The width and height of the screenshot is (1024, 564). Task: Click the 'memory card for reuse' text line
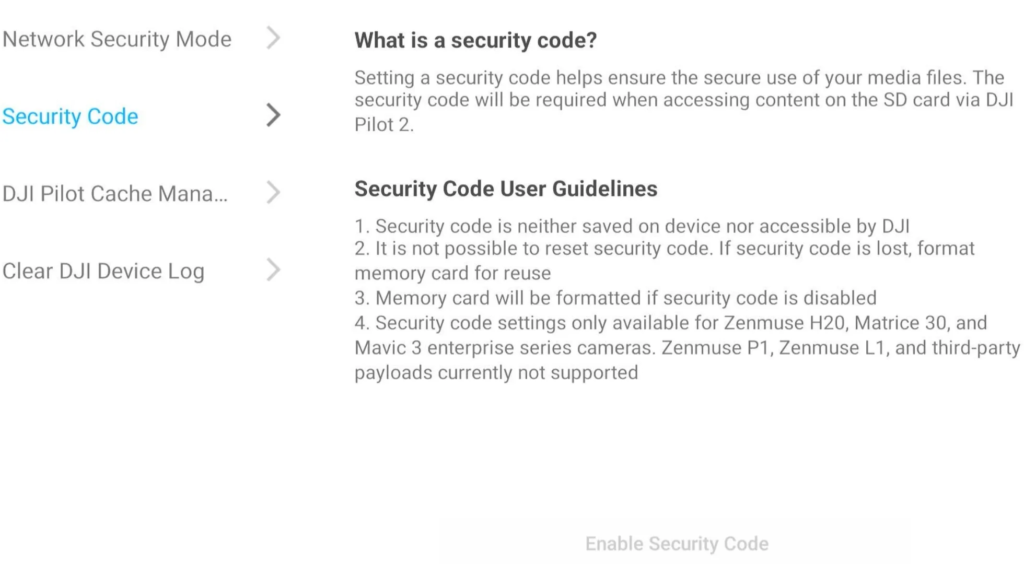tap(453, 273)
